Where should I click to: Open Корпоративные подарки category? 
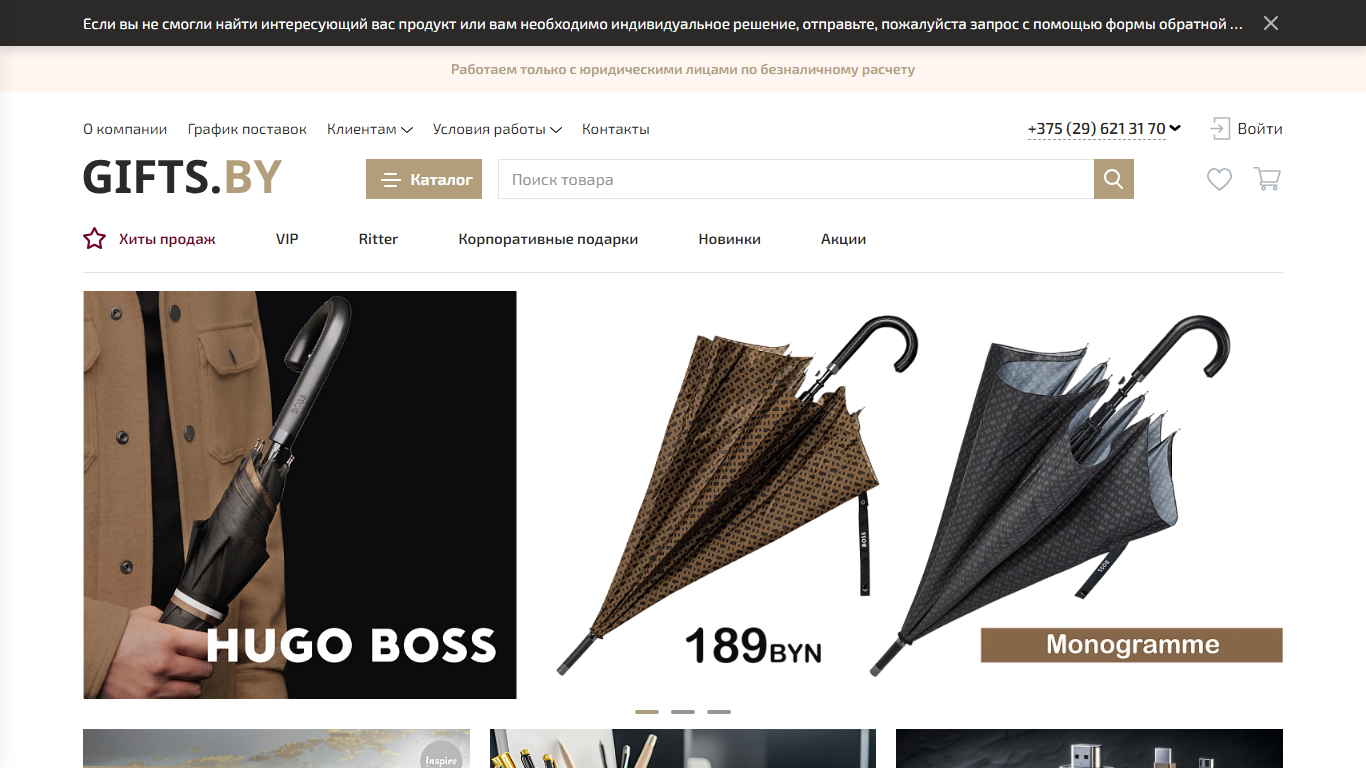point(548,239)
